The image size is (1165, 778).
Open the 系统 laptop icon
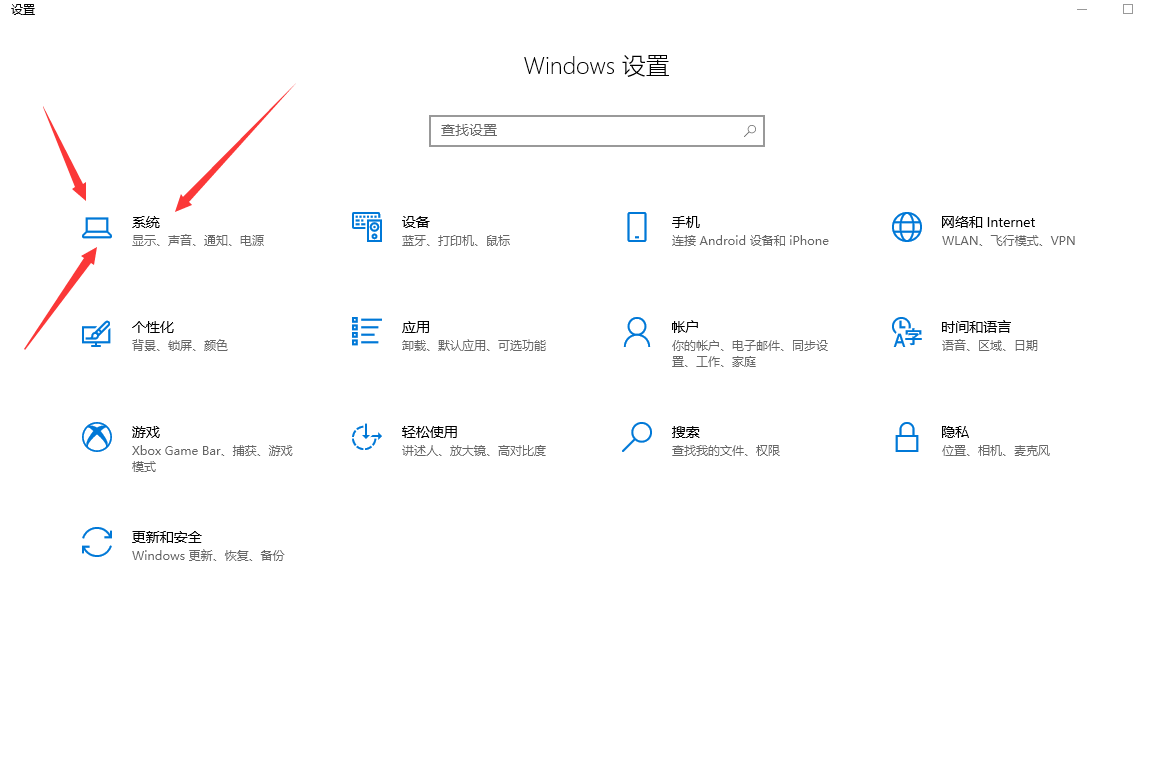(97, 227)
